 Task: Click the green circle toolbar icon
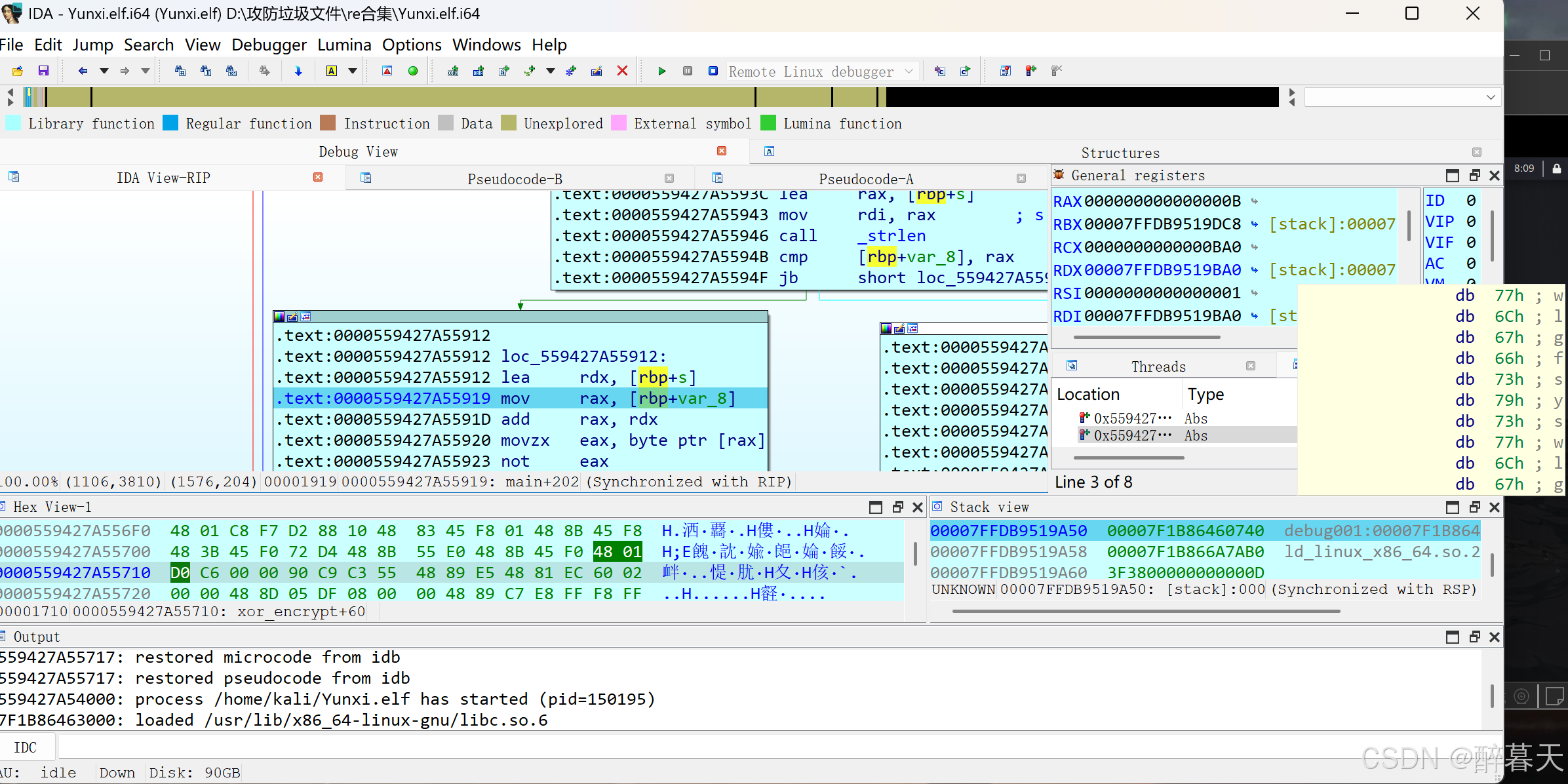pos(412,71)
